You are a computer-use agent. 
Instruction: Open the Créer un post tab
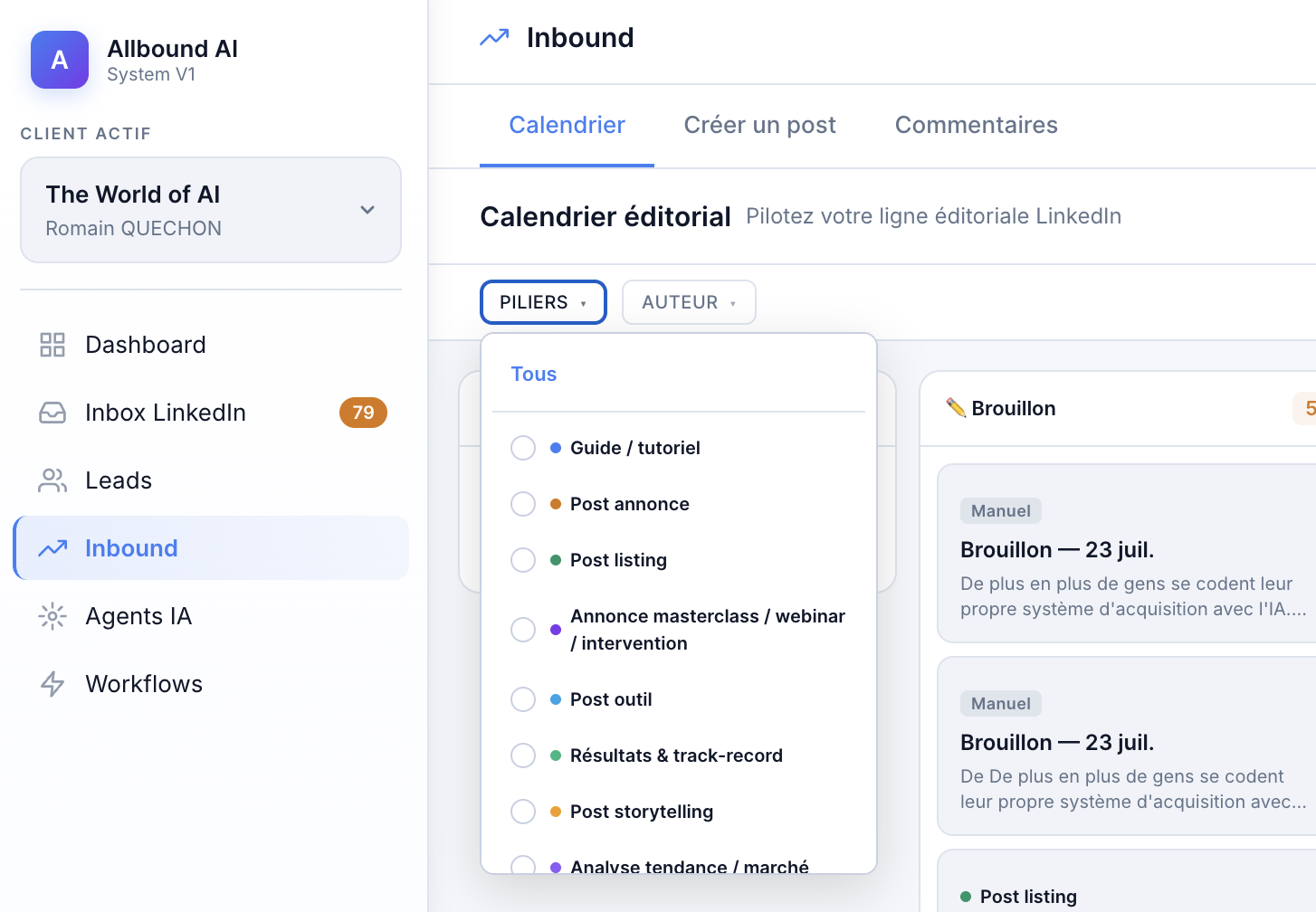tap(760, 125)
